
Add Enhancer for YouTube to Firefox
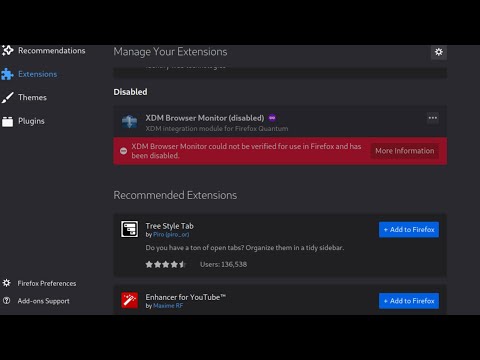pyautogui.click(x=409, y=301)
